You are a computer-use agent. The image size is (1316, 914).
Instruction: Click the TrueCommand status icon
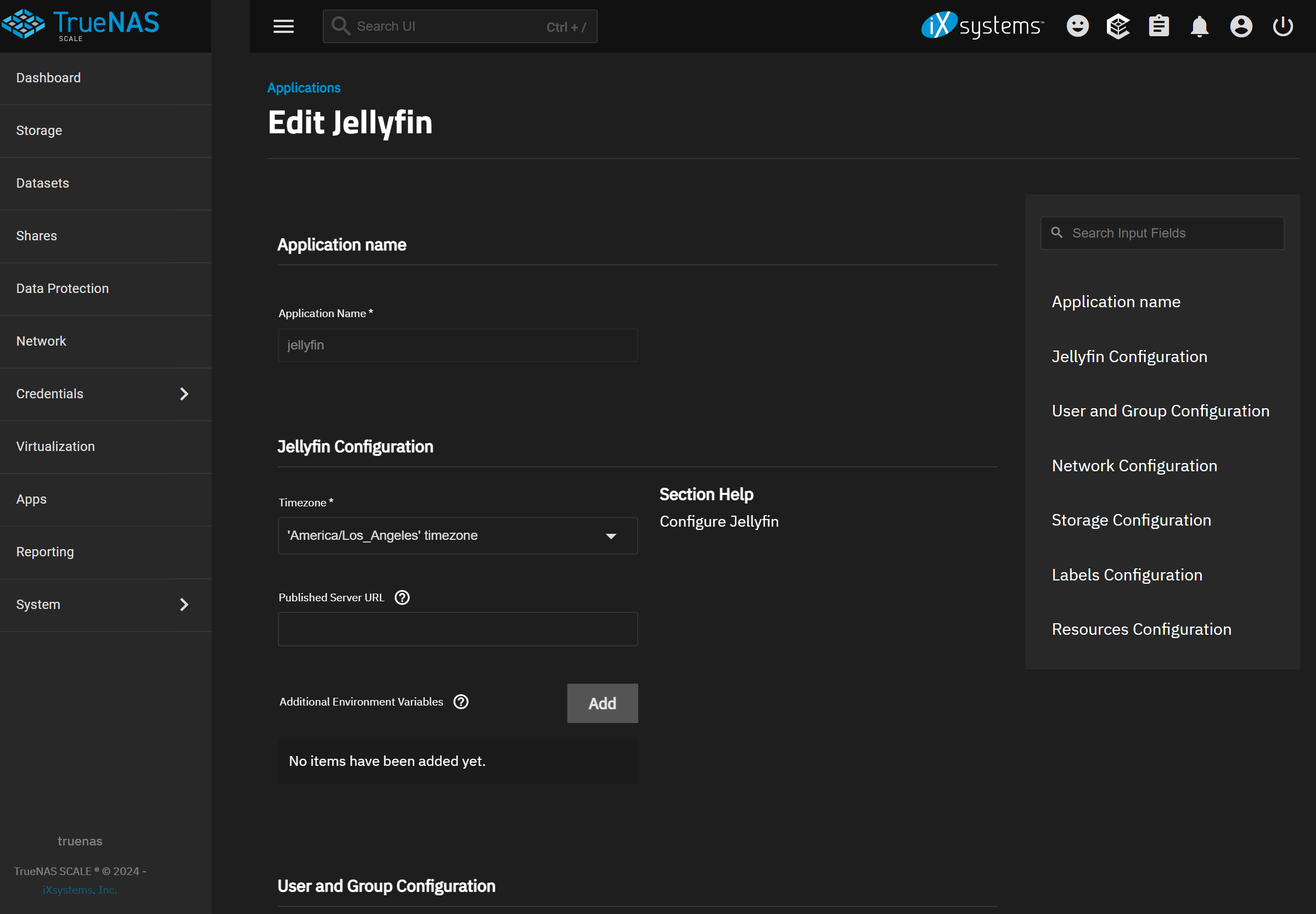click(1118, 26)
